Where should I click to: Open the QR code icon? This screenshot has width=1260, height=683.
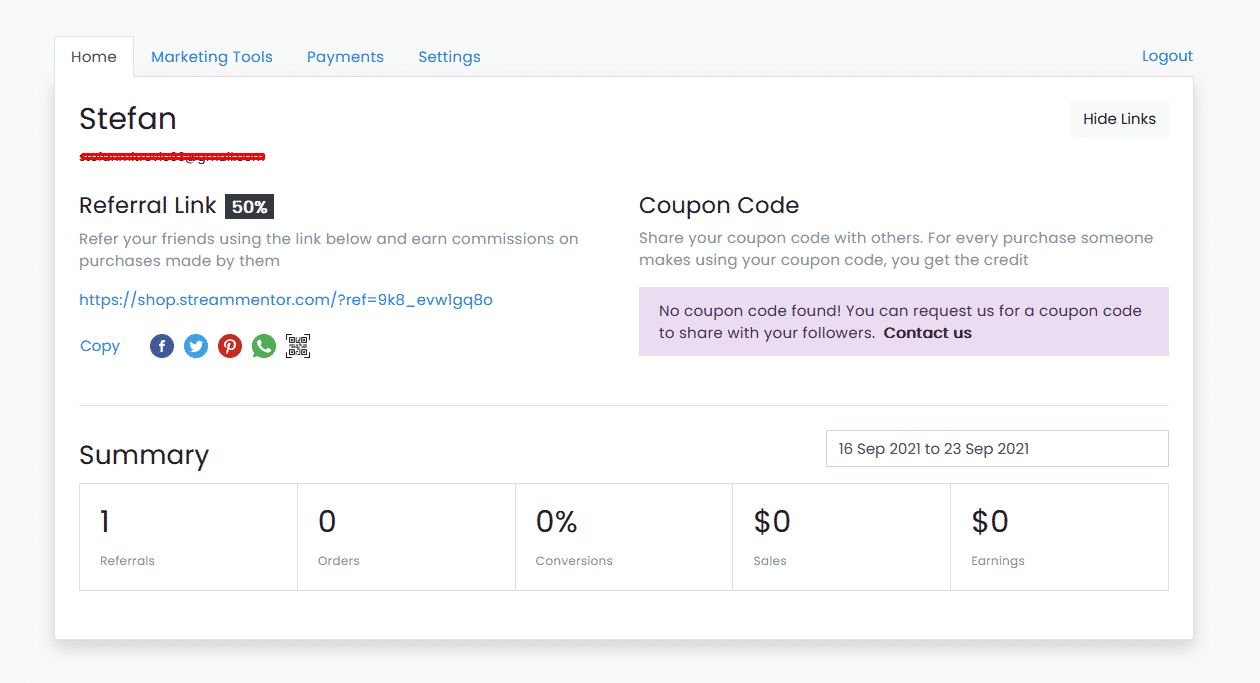click(x=298, y=346)
